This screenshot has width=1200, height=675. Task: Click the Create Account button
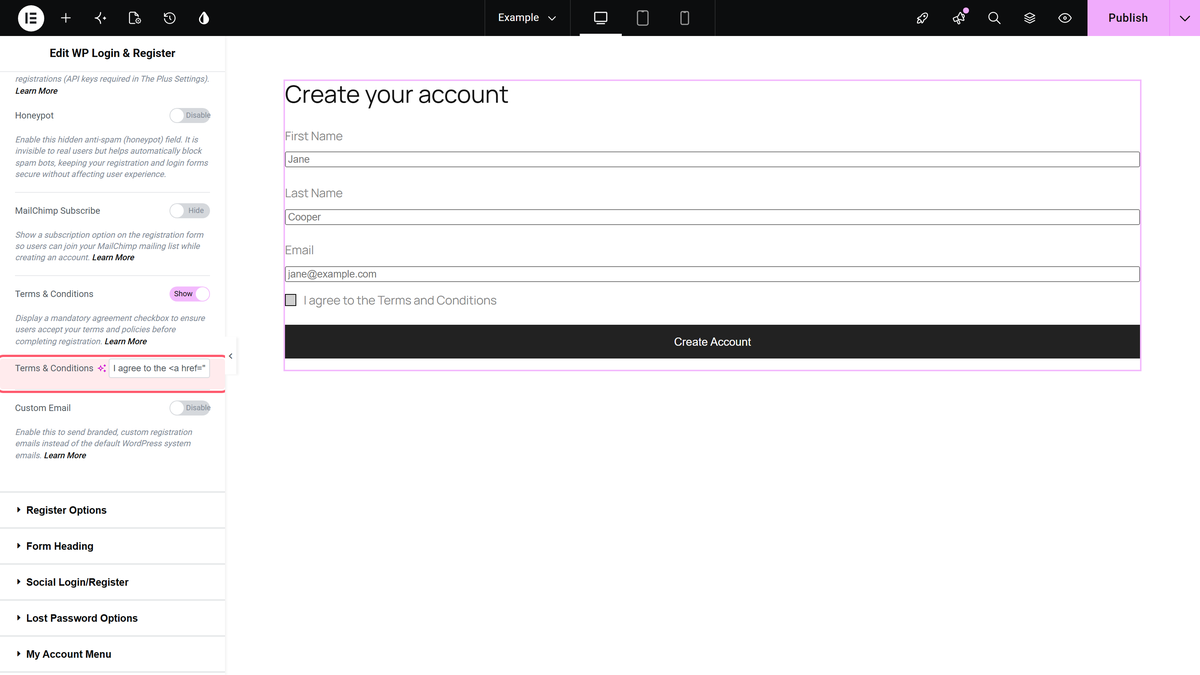coord(712,342)
